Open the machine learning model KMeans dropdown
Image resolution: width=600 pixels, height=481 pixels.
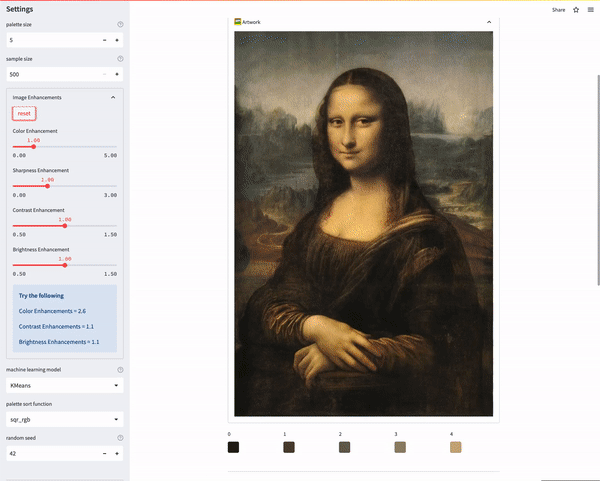pyautogui.click(x=65, y=385)
